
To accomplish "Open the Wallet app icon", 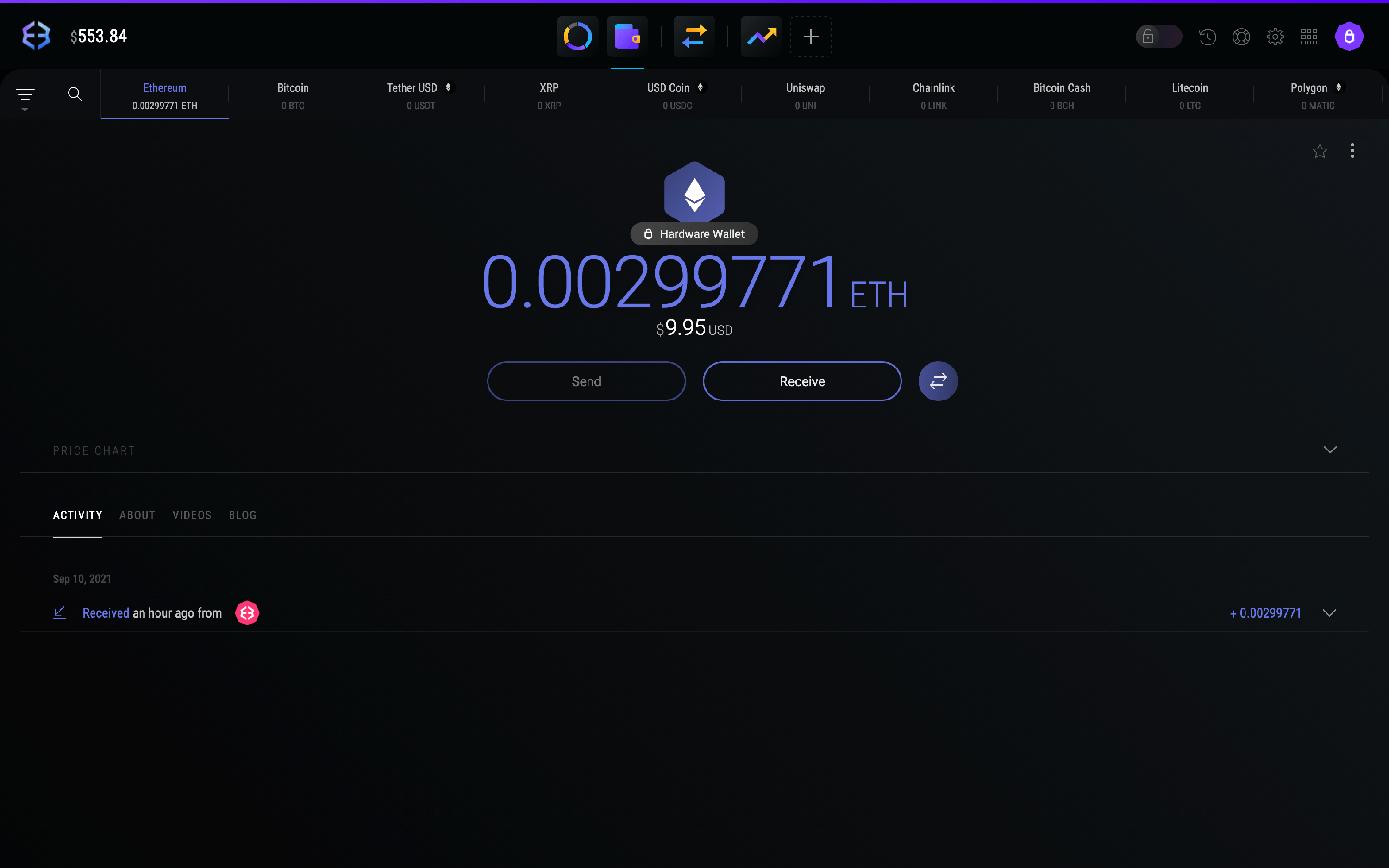I will point(627,36).
